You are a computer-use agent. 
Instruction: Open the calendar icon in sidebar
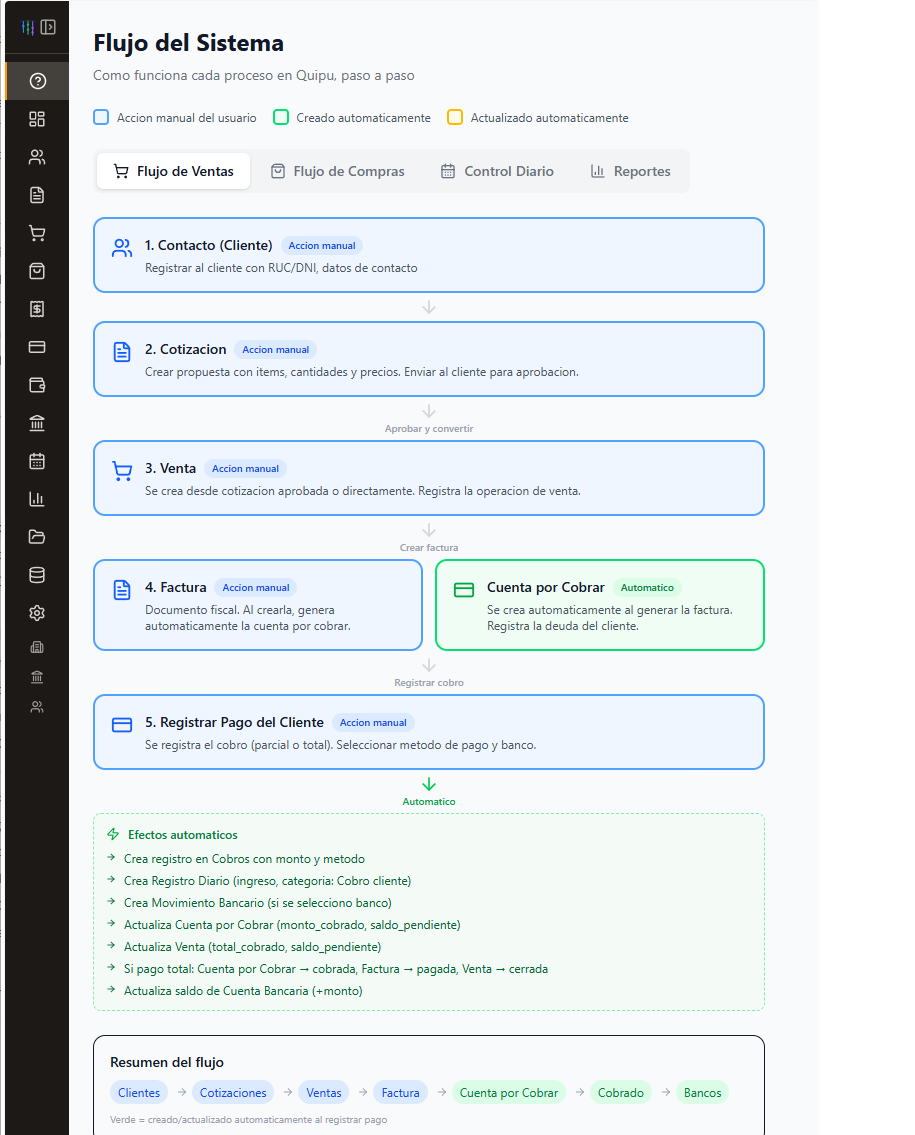37,461
